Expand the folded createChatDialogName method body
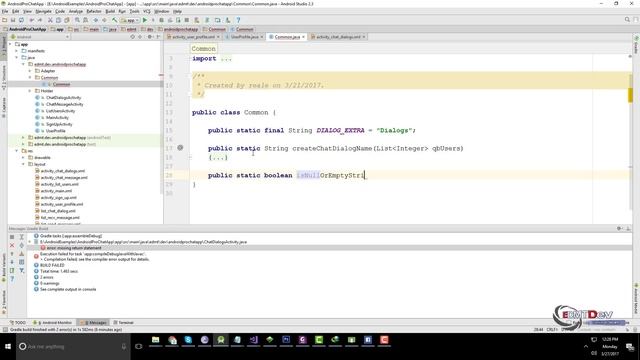Viewport: 640px width, 360px height. (218, 158)
